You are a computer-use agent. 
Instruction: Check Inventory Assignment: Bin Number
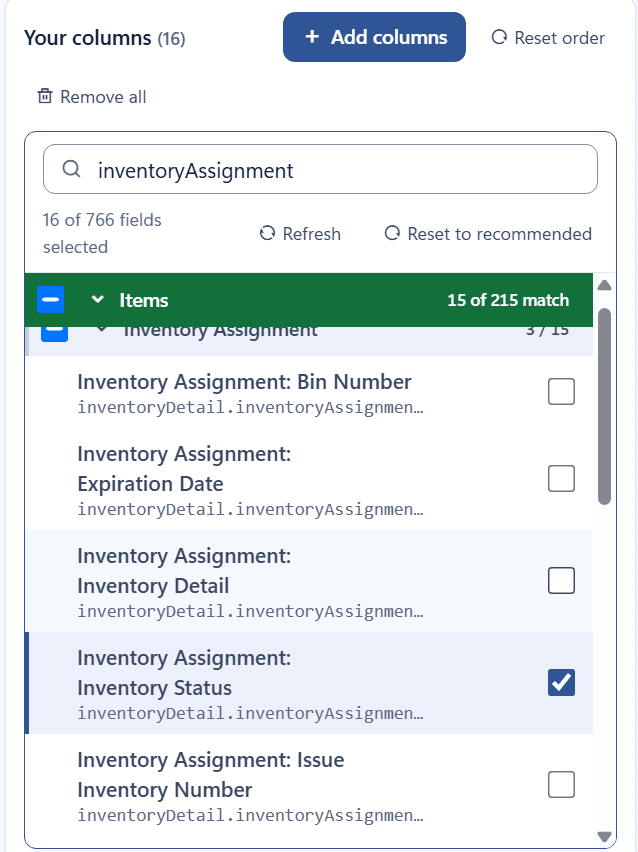pyautogui.click(x=561, y=392)
